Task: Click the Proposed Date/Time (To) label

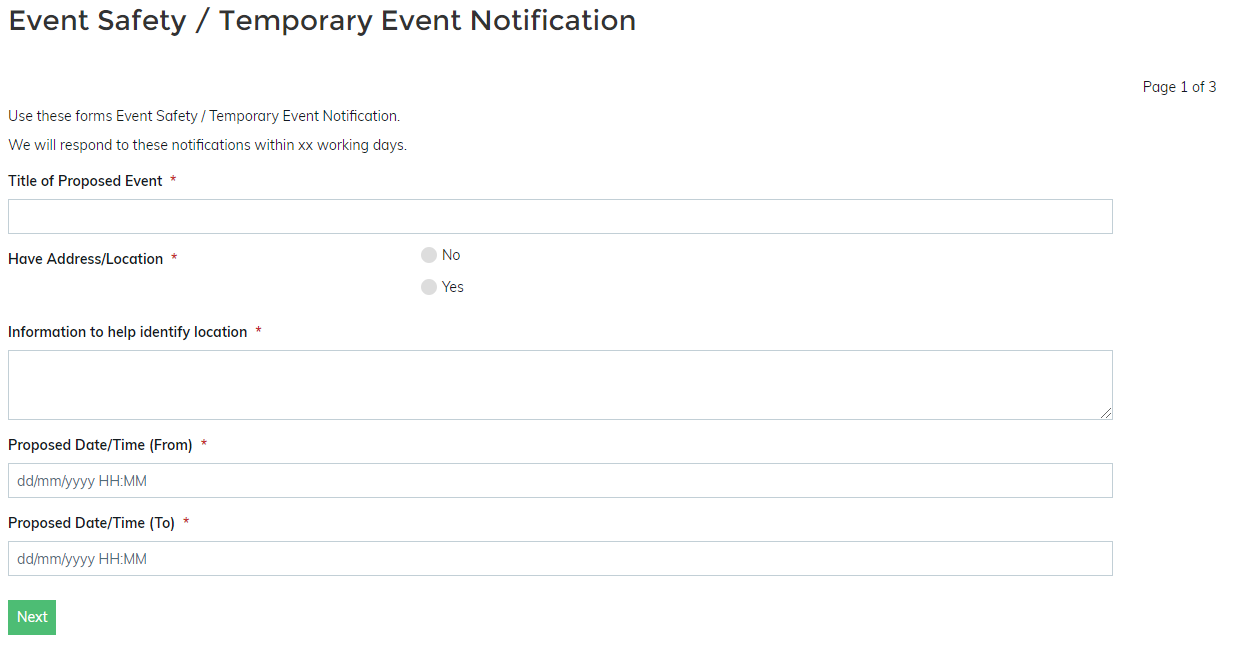Action: (x=91, y=523)
